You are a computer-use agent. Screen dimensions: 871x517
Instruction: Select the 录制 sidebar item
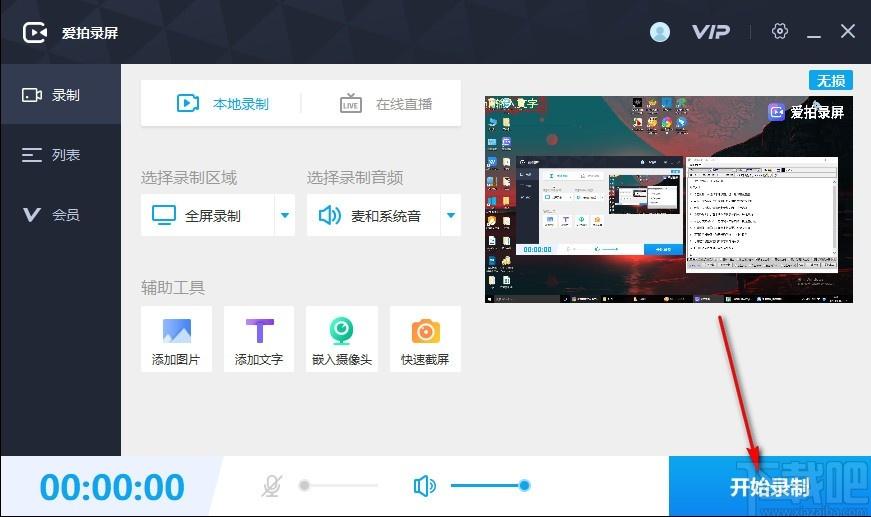point(61,94)
